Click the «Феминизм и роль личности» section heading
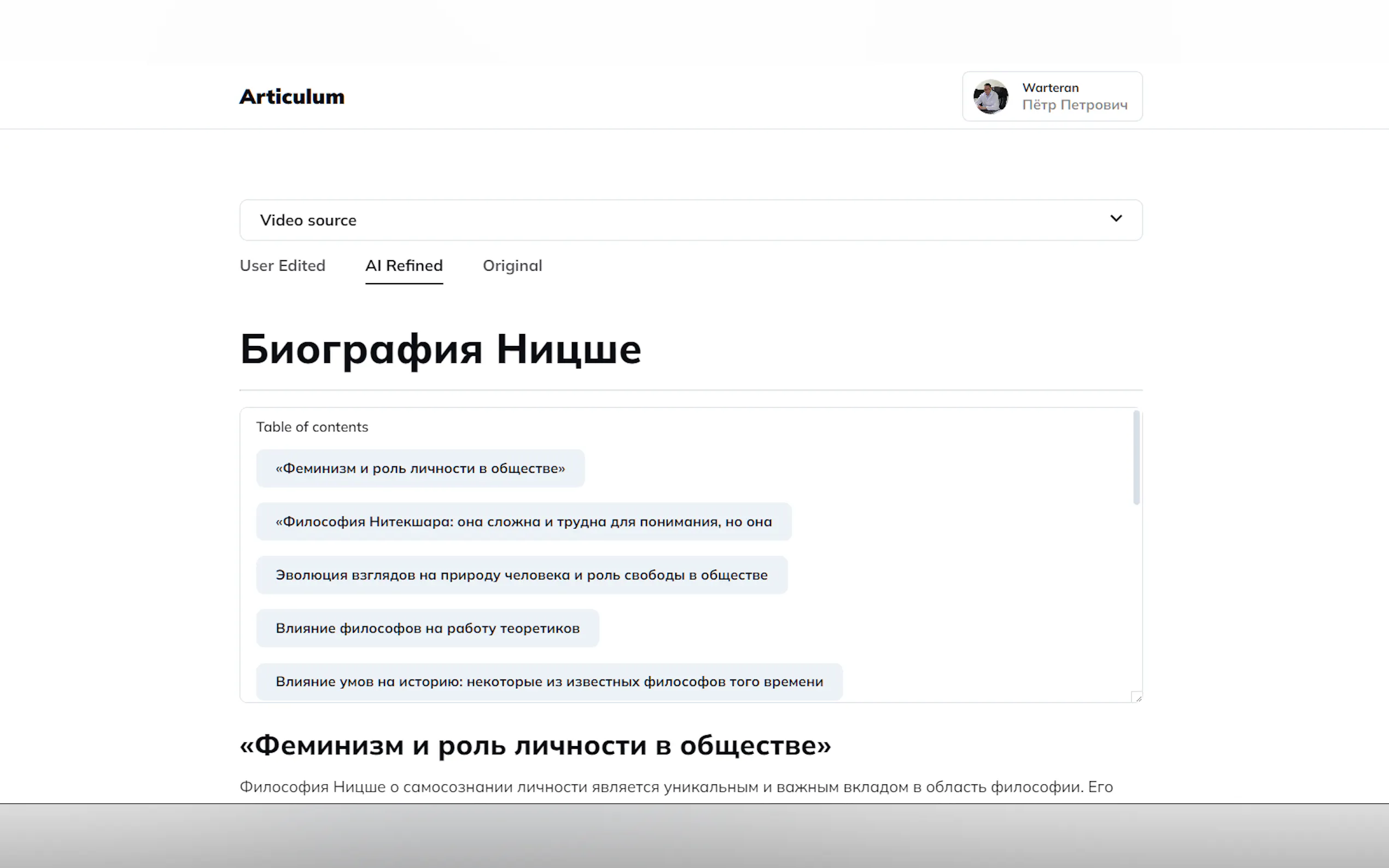 tap(535, 746)
